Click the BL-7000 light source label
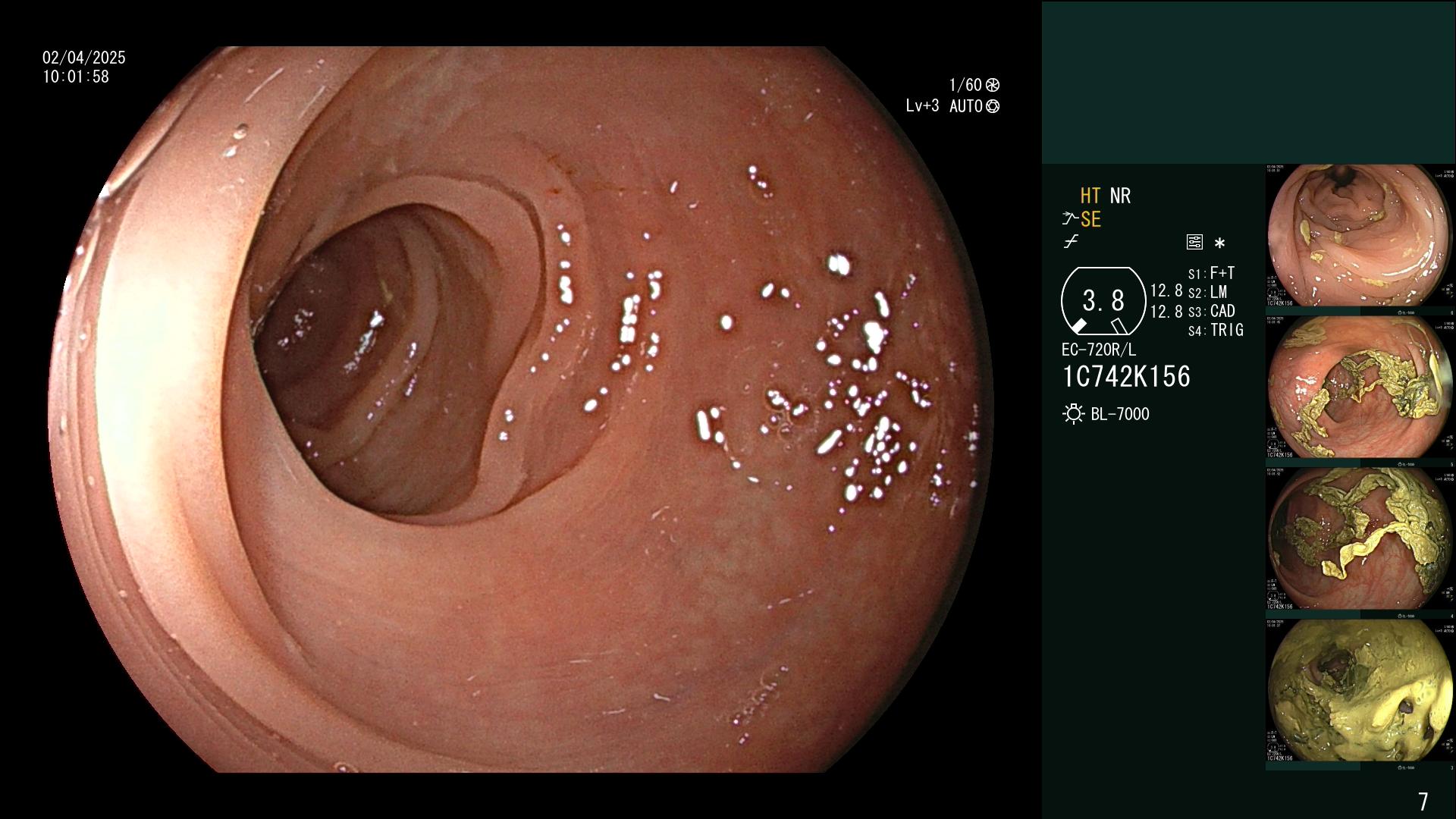Viewport: 1456px width, 819px height. 1120,414
